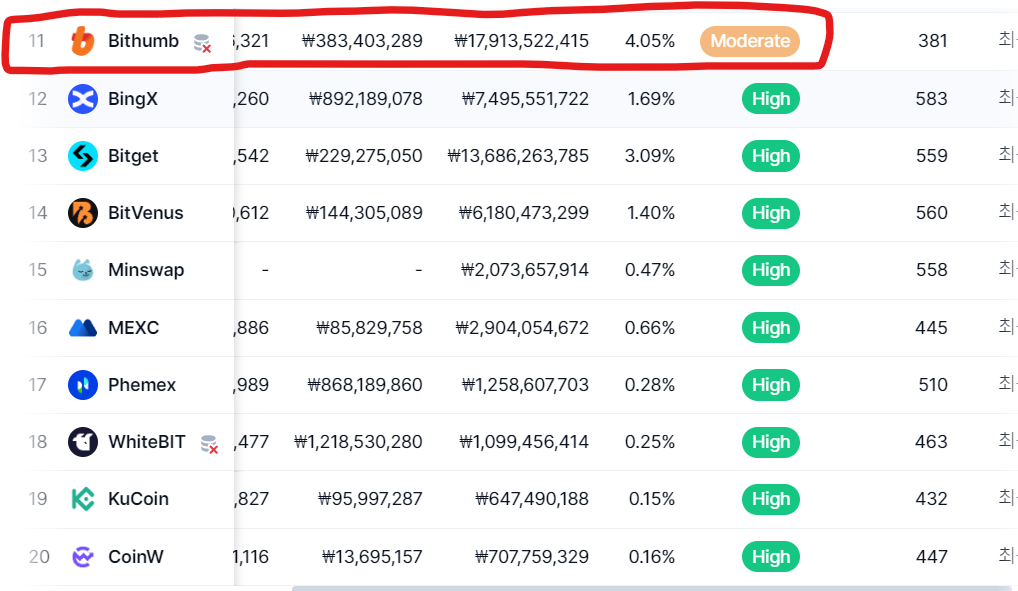
Task: Select the ₩1,099,456,414 volume value
Action: click(x=525, y=442)
